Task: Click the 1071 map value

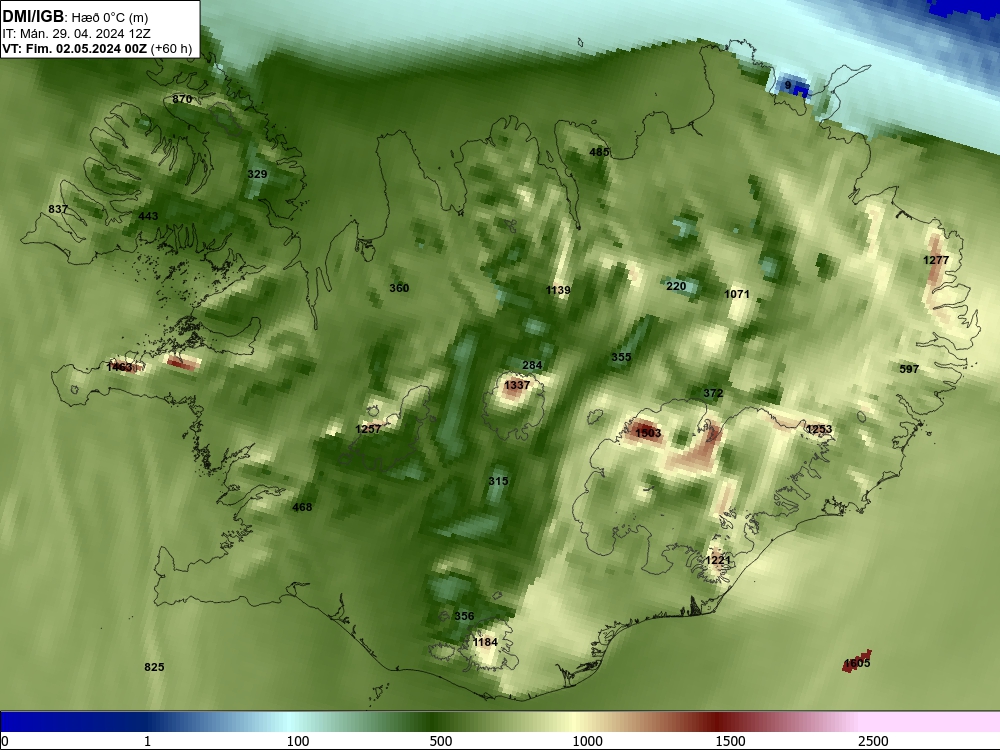Action: pyautogui.click(x=737, y=294)
